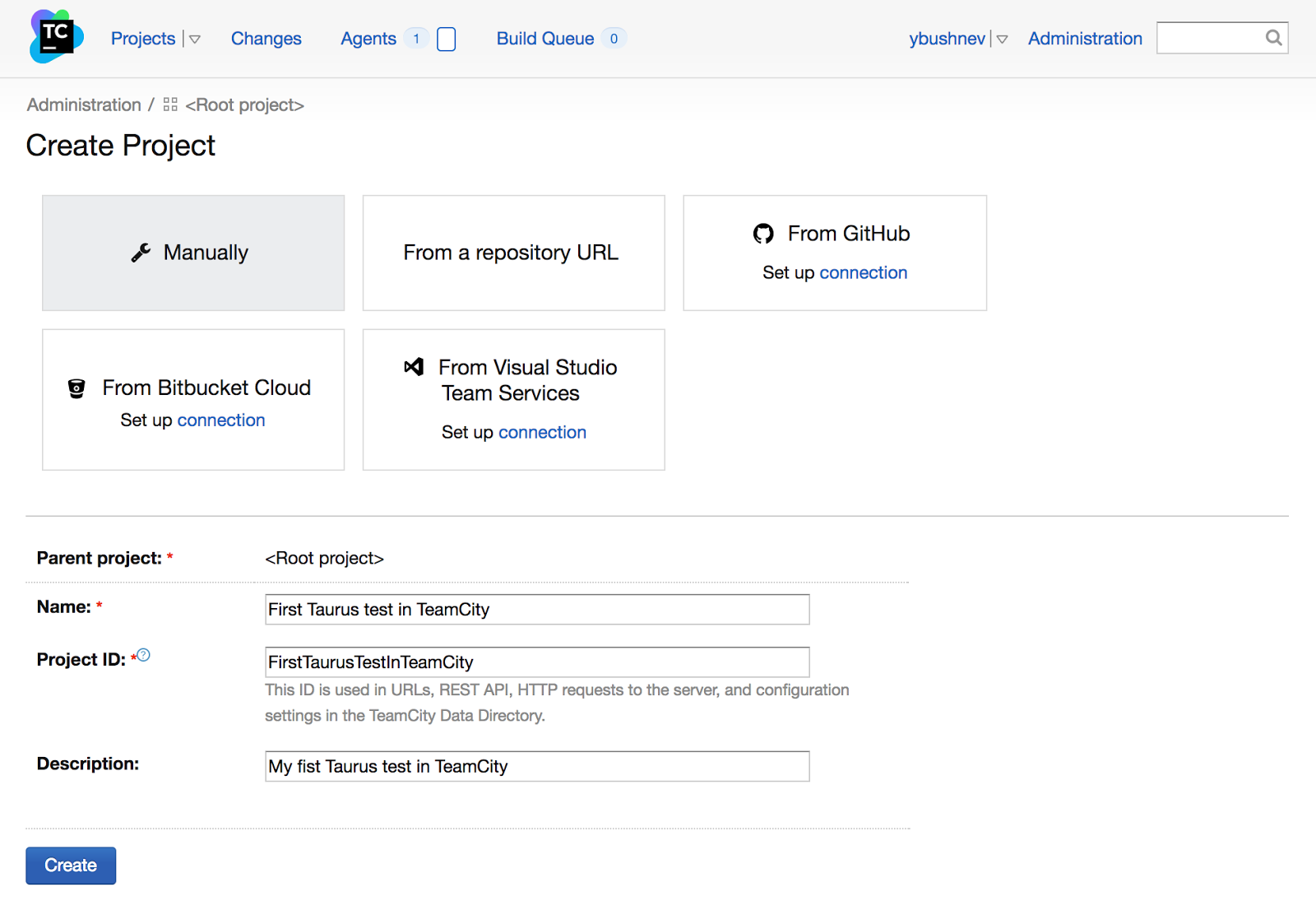Open the <Root project> breadcrumb link
Image resolution: width=1316 pixels, height=924 pixels.
(x=244, y=105)
